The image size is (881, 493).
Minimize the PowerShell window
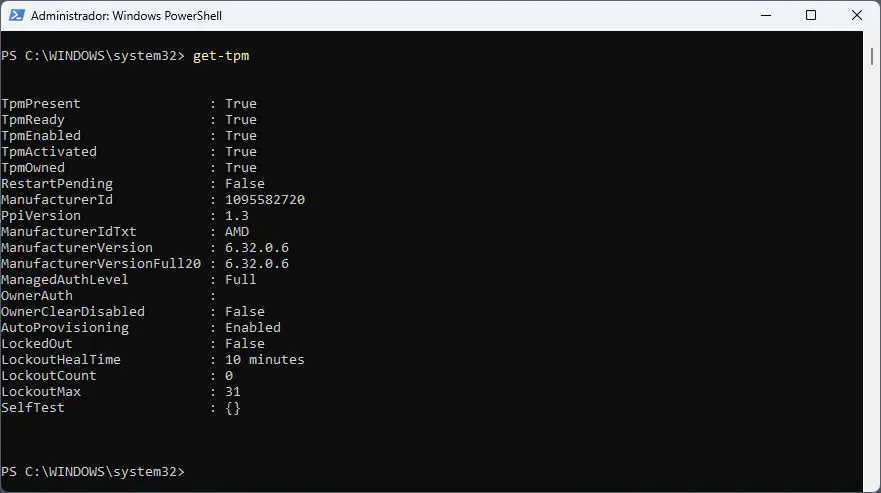[x=765, y=15]
